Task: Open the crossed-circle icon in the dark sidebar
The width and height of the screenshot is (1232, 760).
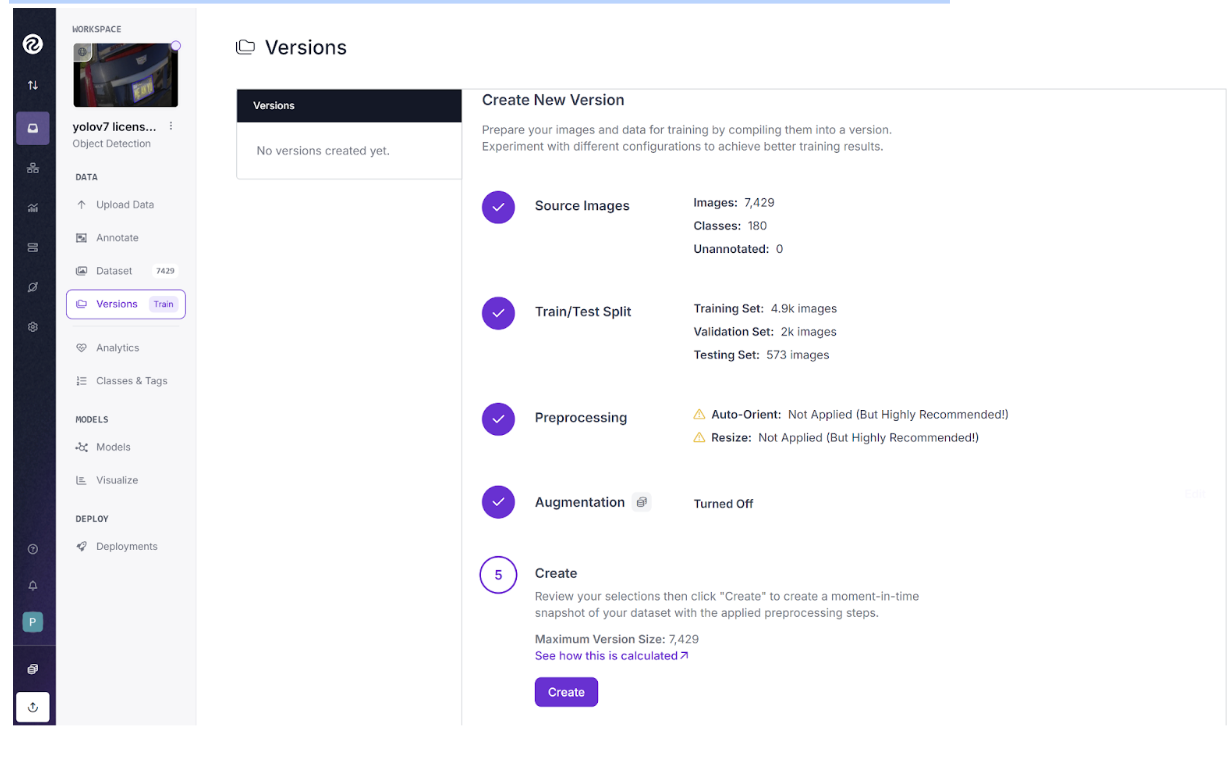Action: pyautogui.click(x=33, y=287)
